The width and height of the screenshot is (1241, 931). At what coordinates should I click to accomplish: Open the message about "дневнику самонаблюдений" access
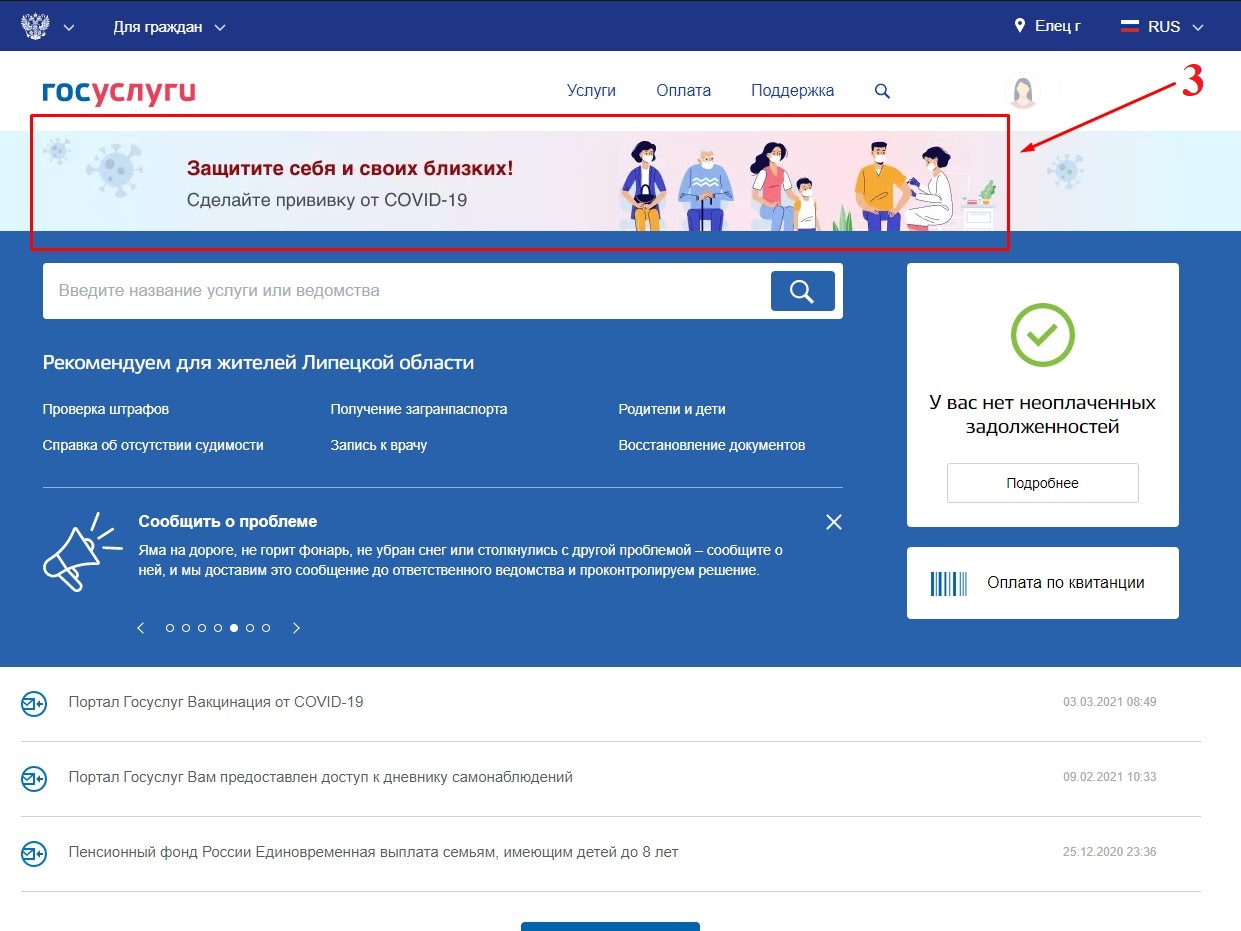(321, 777)
